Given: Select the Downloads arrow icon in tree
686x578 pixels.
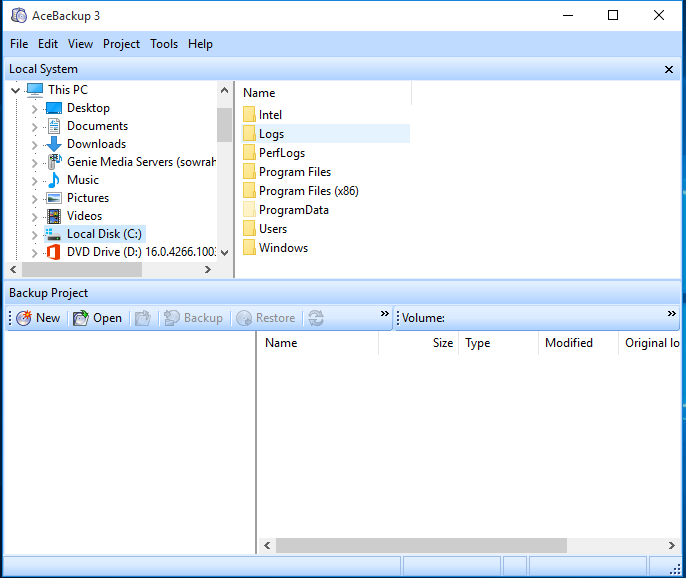Looking at the screenshot, I should coord(54,144).
